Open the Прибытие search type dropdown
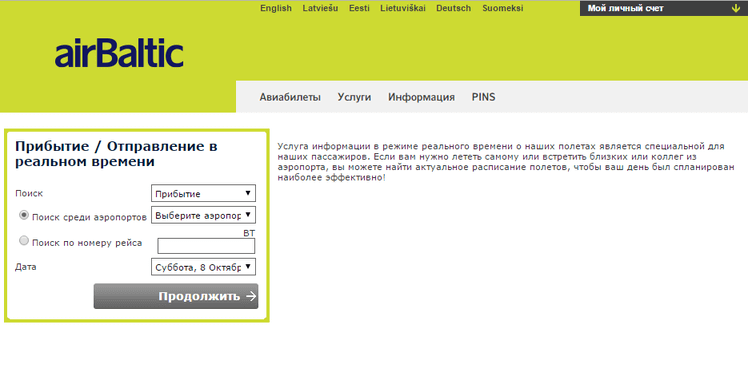Viewport: 748px width, 380px height. coord(203,193)
